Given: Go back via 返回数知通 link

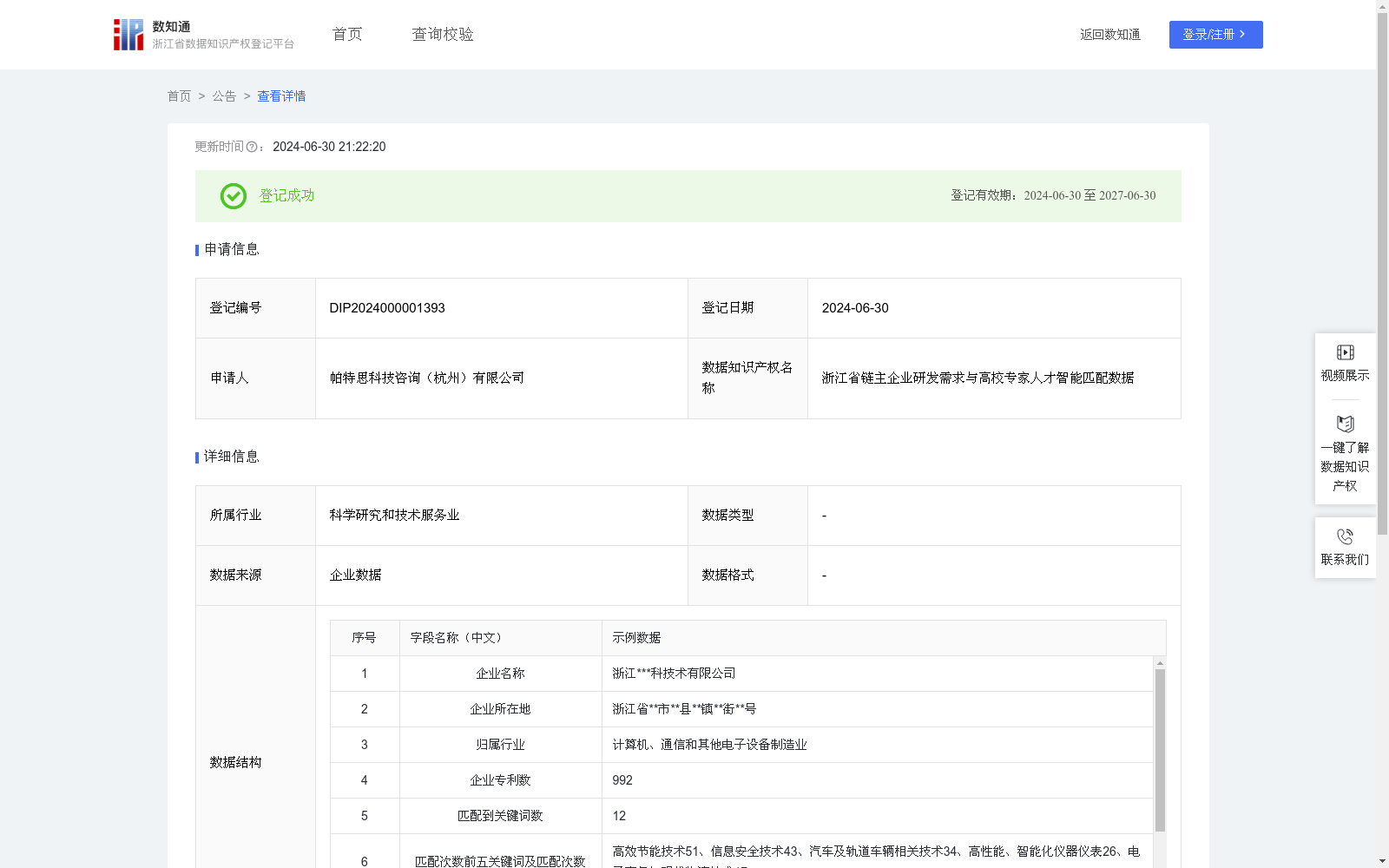Looking at the screenshot, I should [x=1110, y=35].
